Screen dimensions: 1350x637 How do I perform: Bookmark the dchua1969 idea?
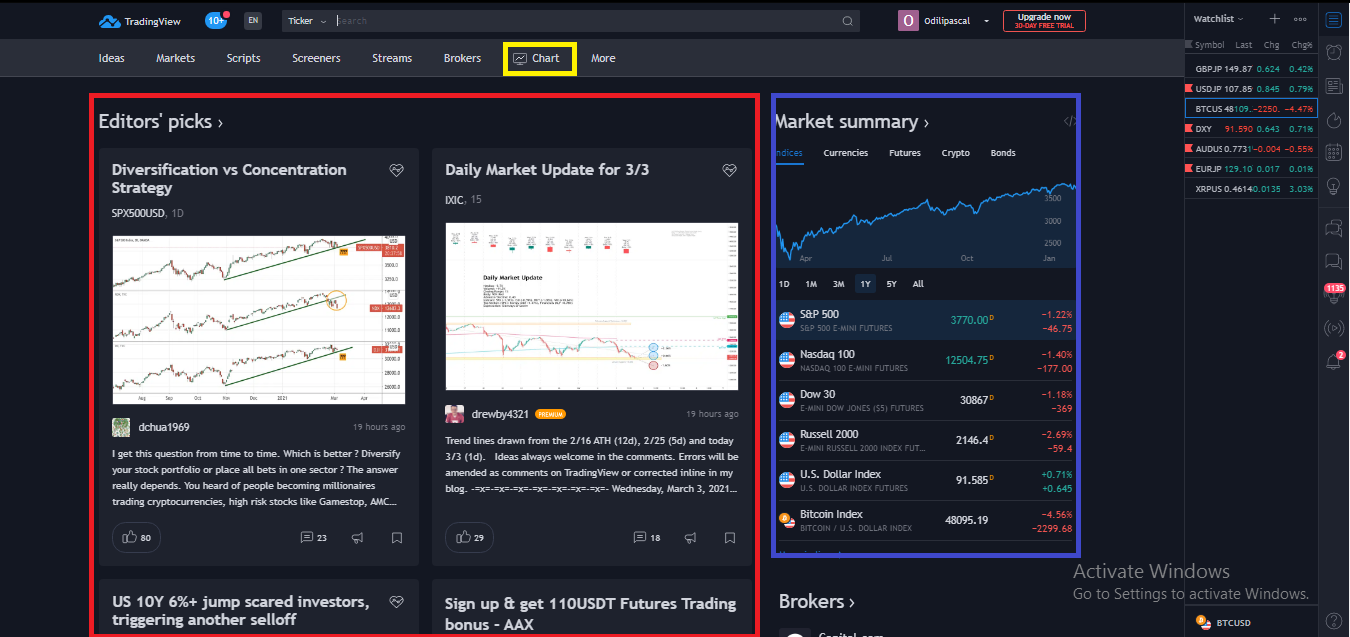pyautogui.click(x=397, y=538)
